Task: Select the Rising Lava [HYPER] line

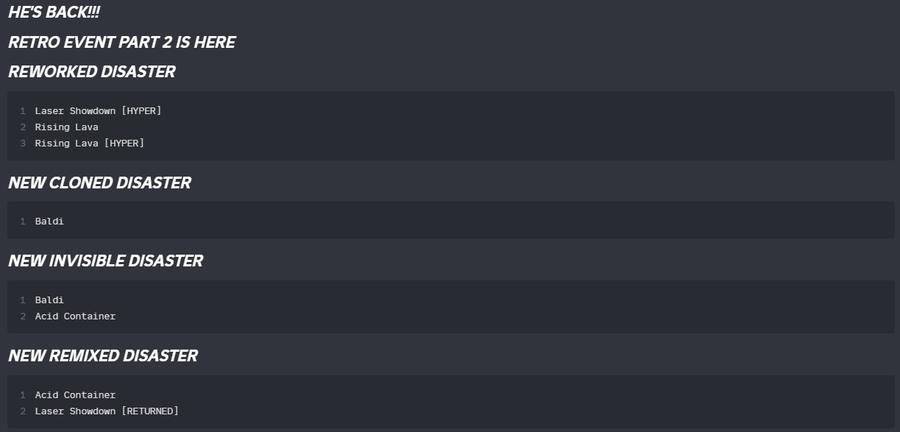Action: [x=90, y=143]
